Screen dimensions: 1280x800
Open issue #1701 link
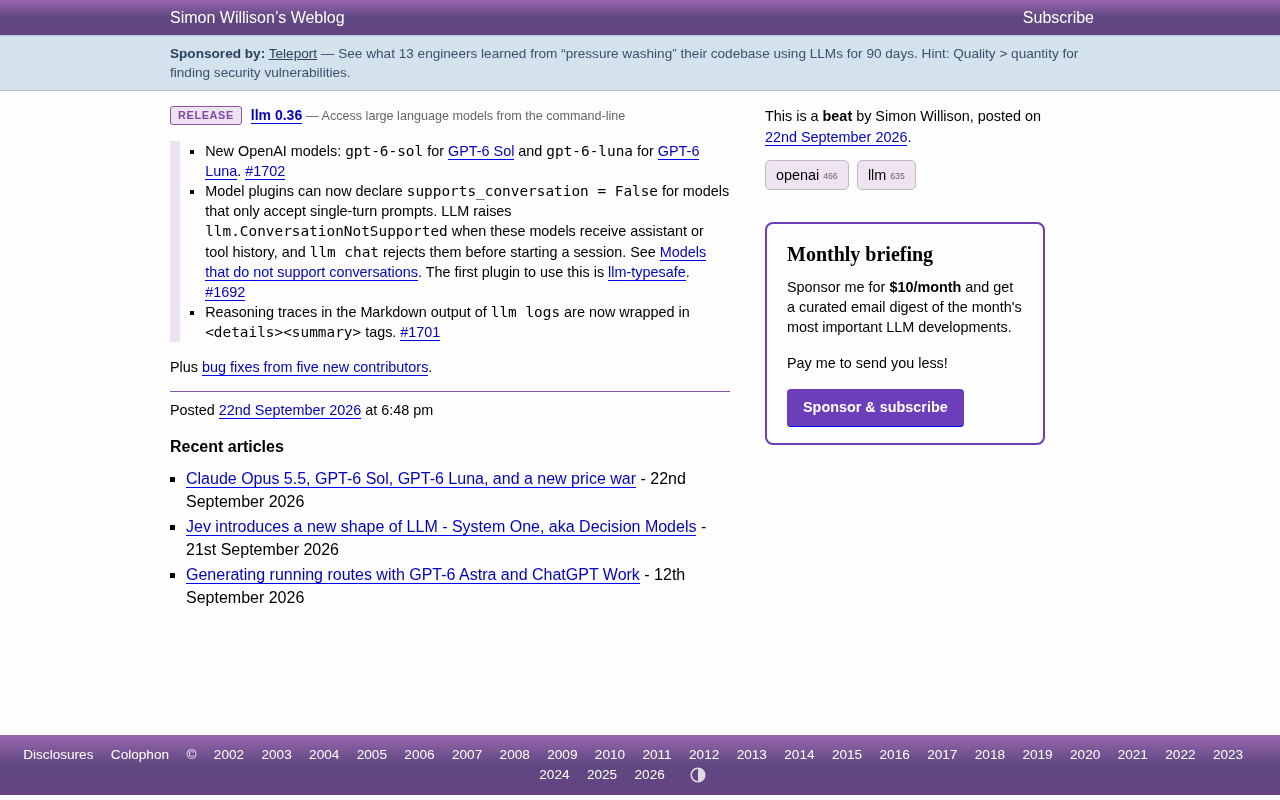[420, 332]
